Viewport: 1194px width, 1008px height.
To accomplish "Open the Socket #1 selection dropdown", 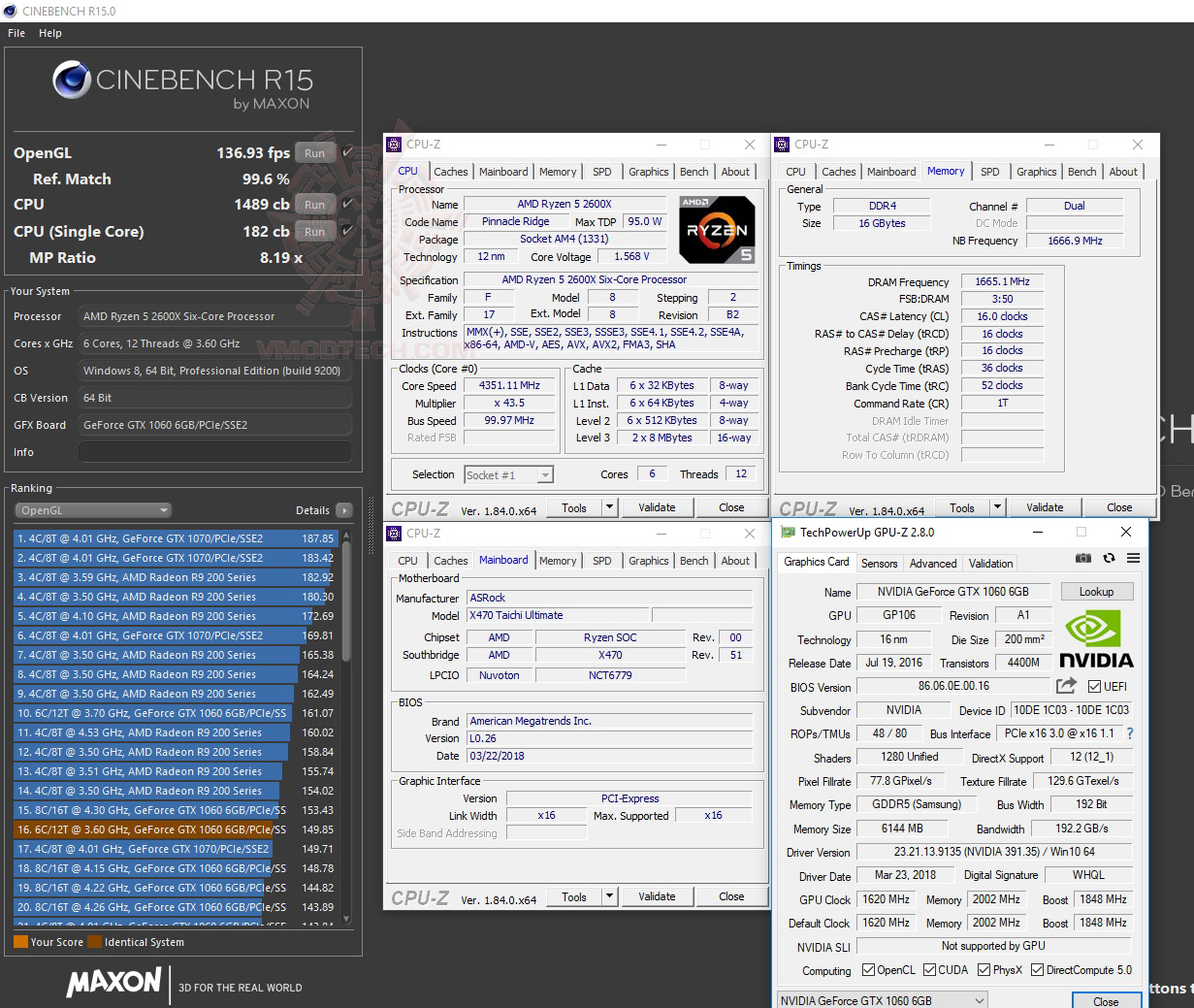I will [x=508, y=475].
